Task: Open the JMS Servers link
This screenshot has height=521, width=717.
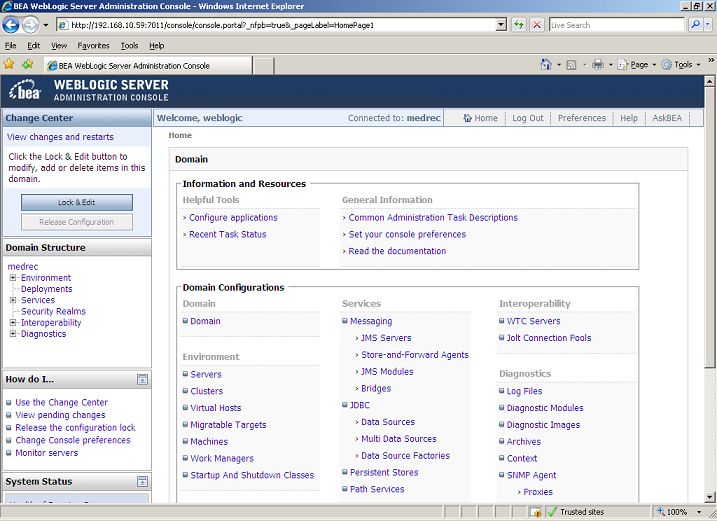Action: (x=386, y=338)
